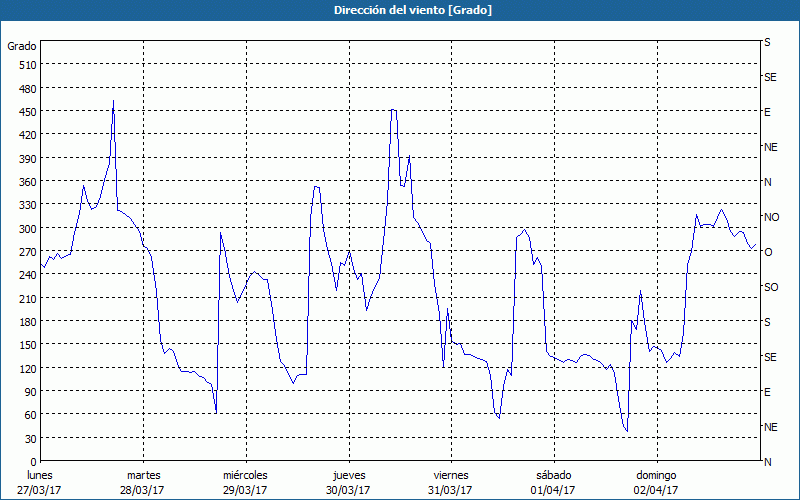800x500 pixels.
Task: Click the "SO" compass direction label
Action: click(770, 287)
